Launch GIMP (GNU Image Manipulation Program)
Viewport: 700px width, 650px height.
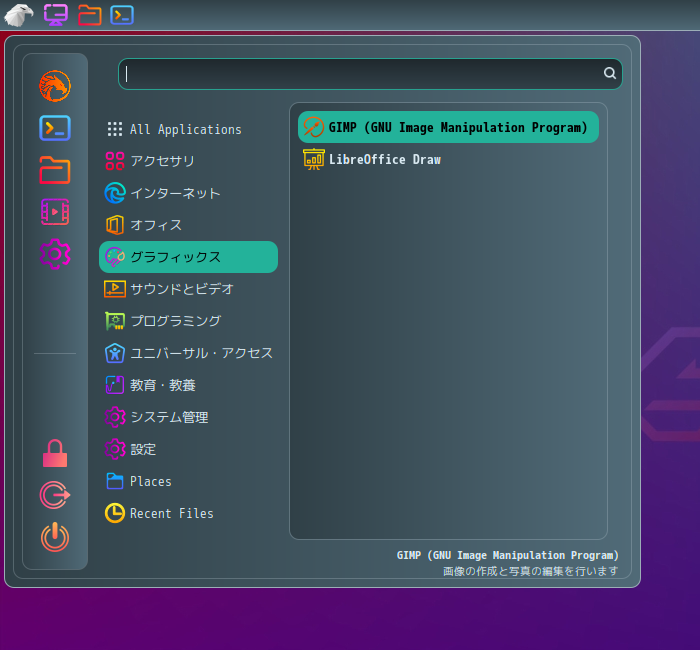pyautogui.click(x=448, y=127)
